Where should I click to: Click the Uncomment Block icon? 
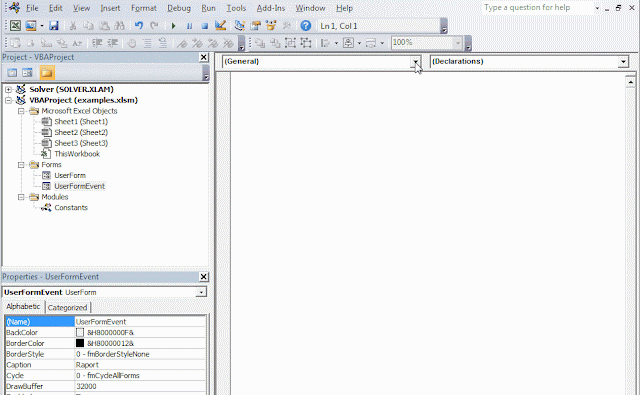pyautogui.click(x=162, y=43)
